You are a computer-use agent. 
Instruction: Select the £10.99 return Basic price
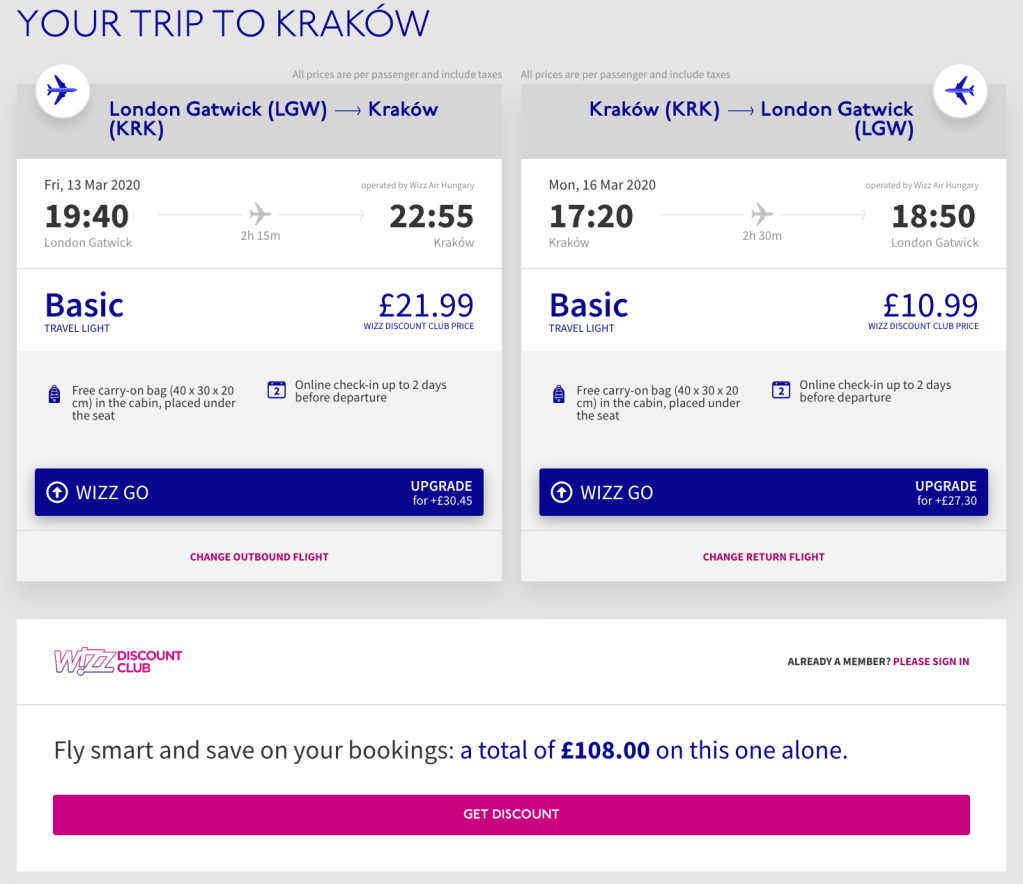(930, 305)
